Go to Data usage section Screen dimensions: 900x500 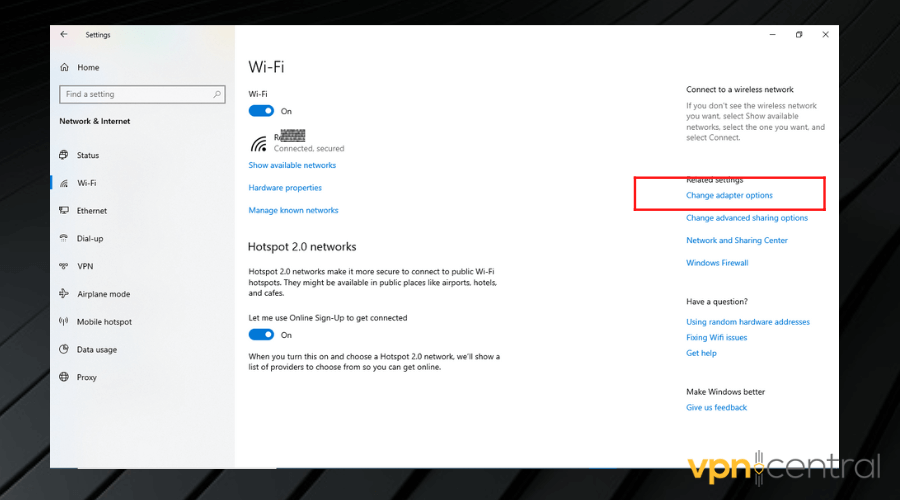[x=96, y=350]
